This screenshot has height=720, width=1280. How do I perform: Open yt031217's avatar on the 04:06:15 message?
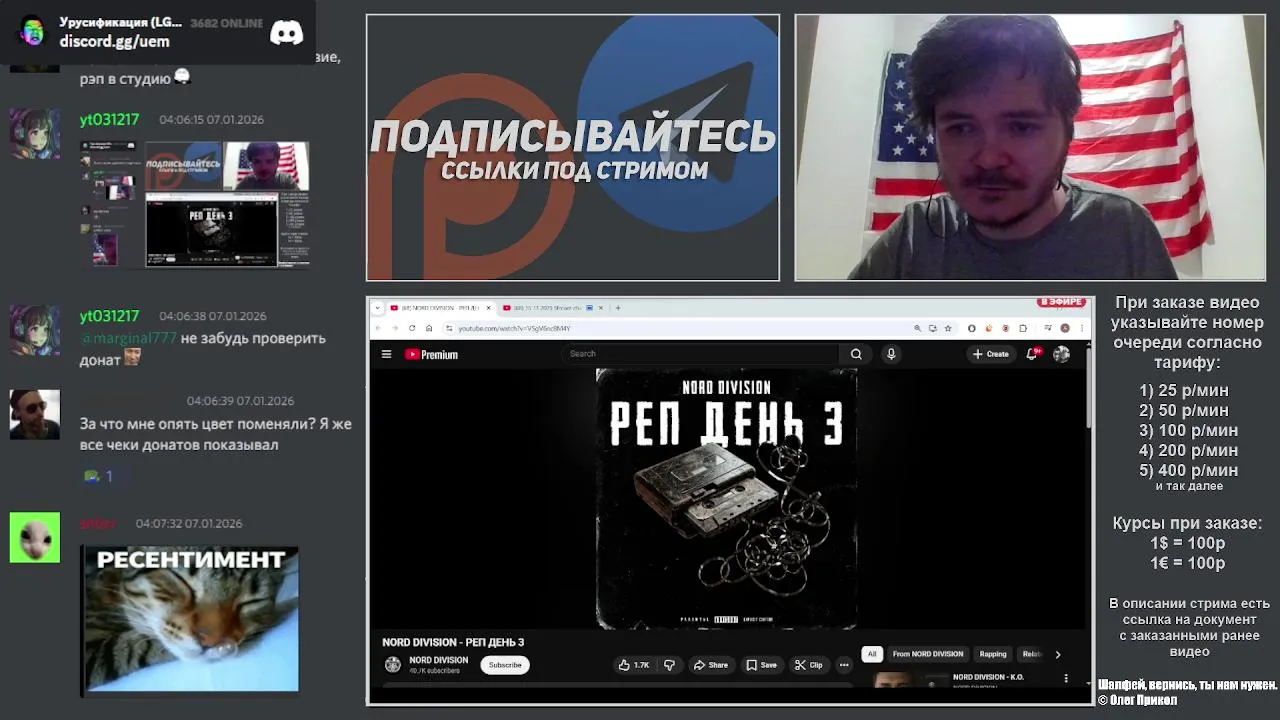pos(35,134)
